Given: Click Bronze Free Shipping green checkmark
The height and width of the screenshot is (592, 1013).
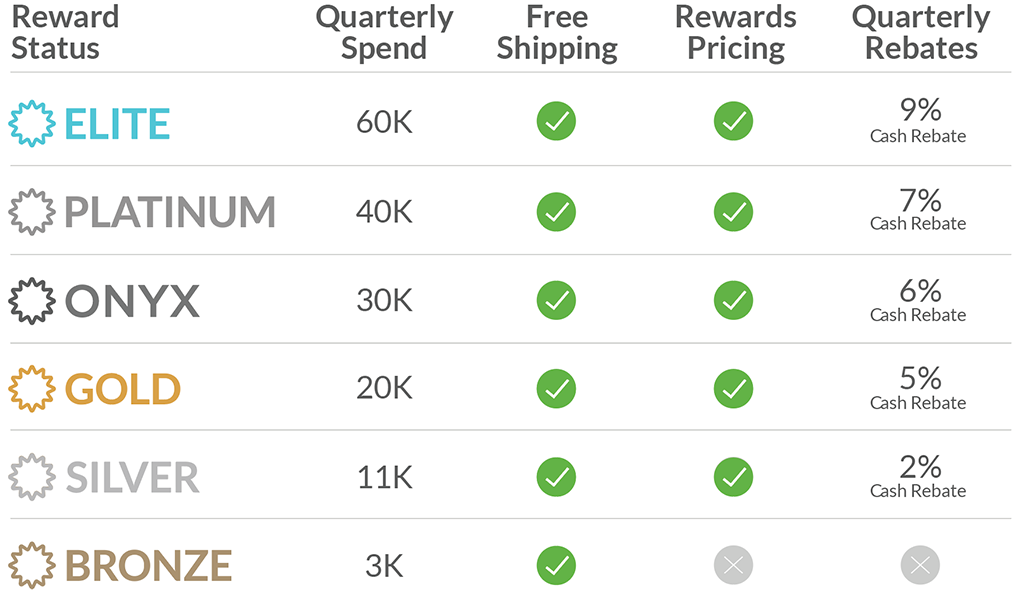Looking at the screenshot, I should (x=556, y=566).
